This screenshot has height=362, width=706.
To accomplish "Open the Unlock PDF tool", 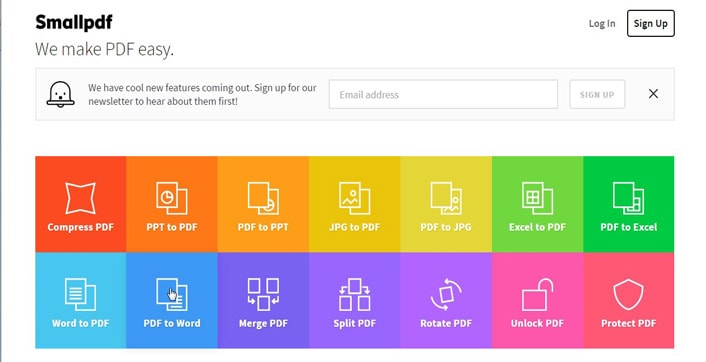I will (538, 300).
